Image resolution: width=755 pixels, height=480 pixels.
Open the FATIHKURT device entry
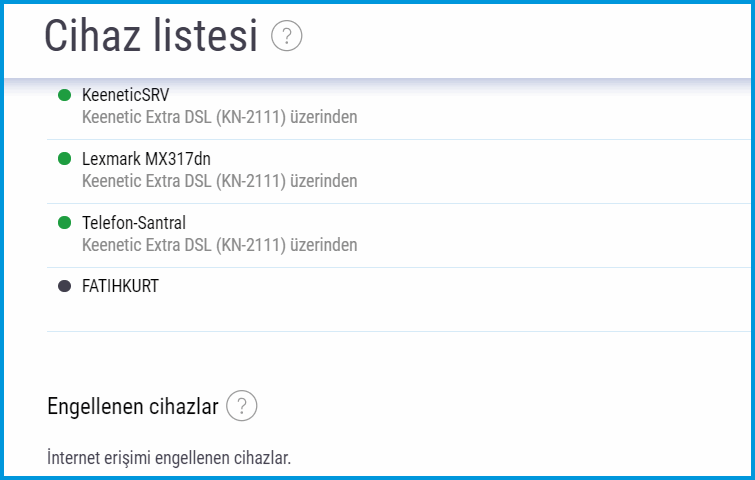click(120, 286)
